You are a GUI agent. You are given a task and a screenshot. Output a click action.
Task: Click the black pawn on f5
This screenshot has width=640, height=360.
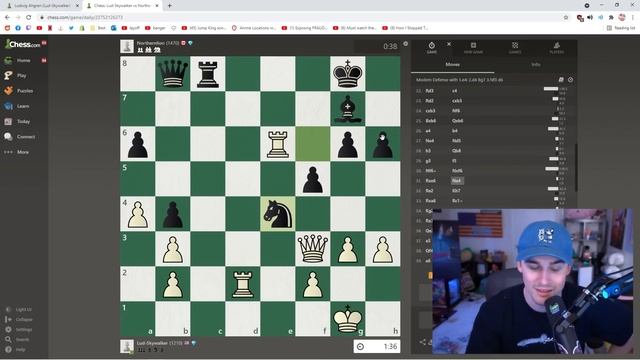click(313, 179)
